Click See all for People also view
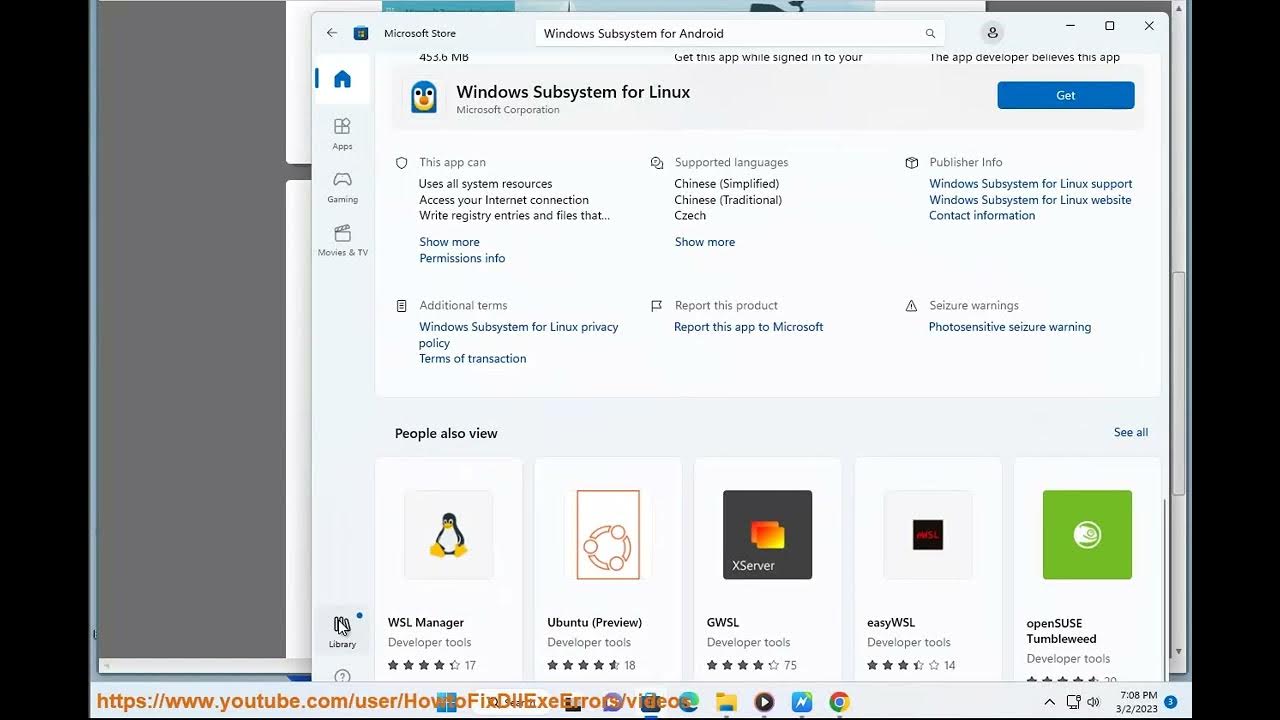Image resolution: width=1280 pixels, height=720 pixels. [x=1131, y=432]
